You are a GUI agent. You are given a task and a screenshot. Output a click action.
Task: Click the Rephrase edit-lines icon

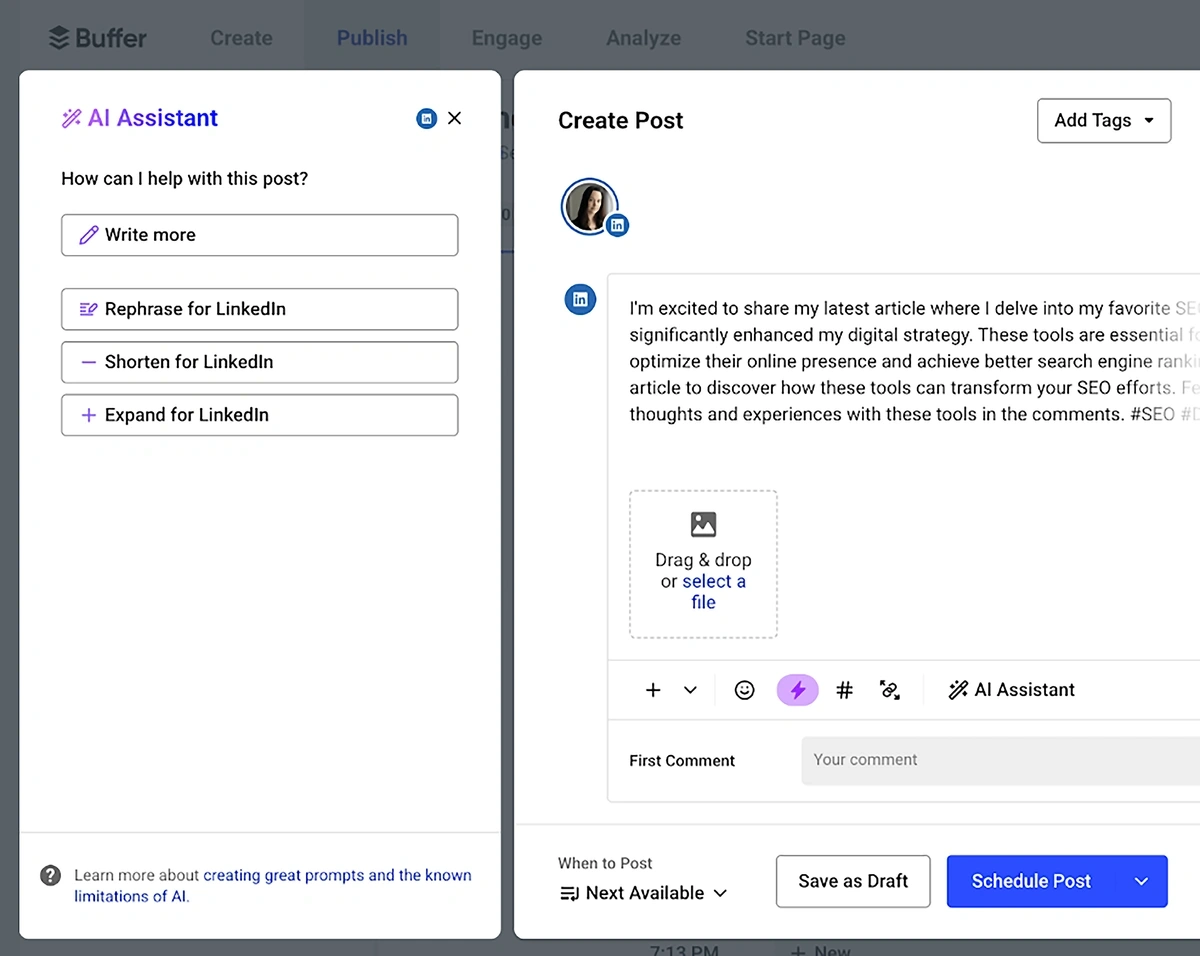click(88, 309)
